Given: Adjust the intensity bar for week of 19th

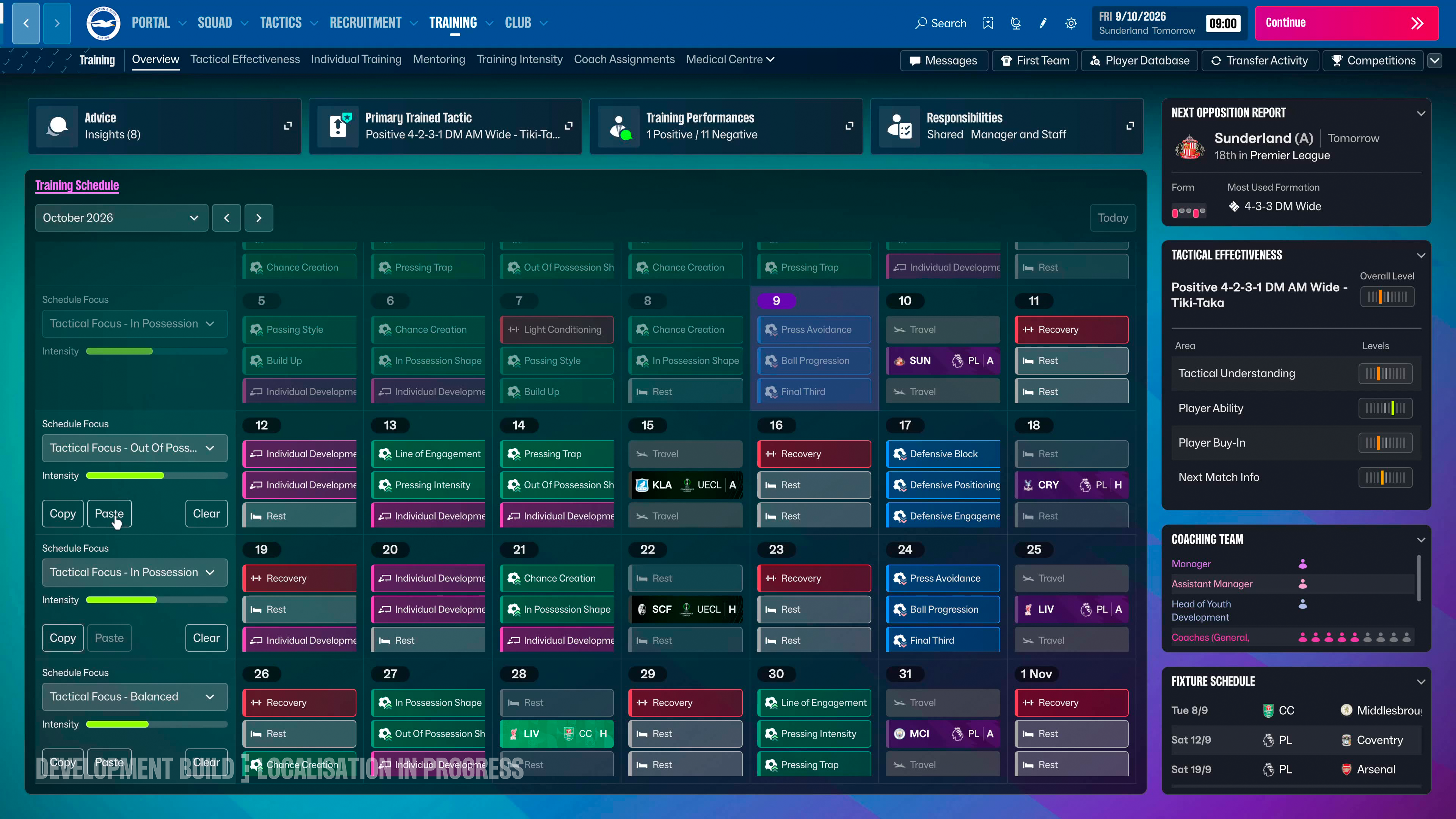Looking at the screenshot, I should pyautogui.click(x=157, y=600).
